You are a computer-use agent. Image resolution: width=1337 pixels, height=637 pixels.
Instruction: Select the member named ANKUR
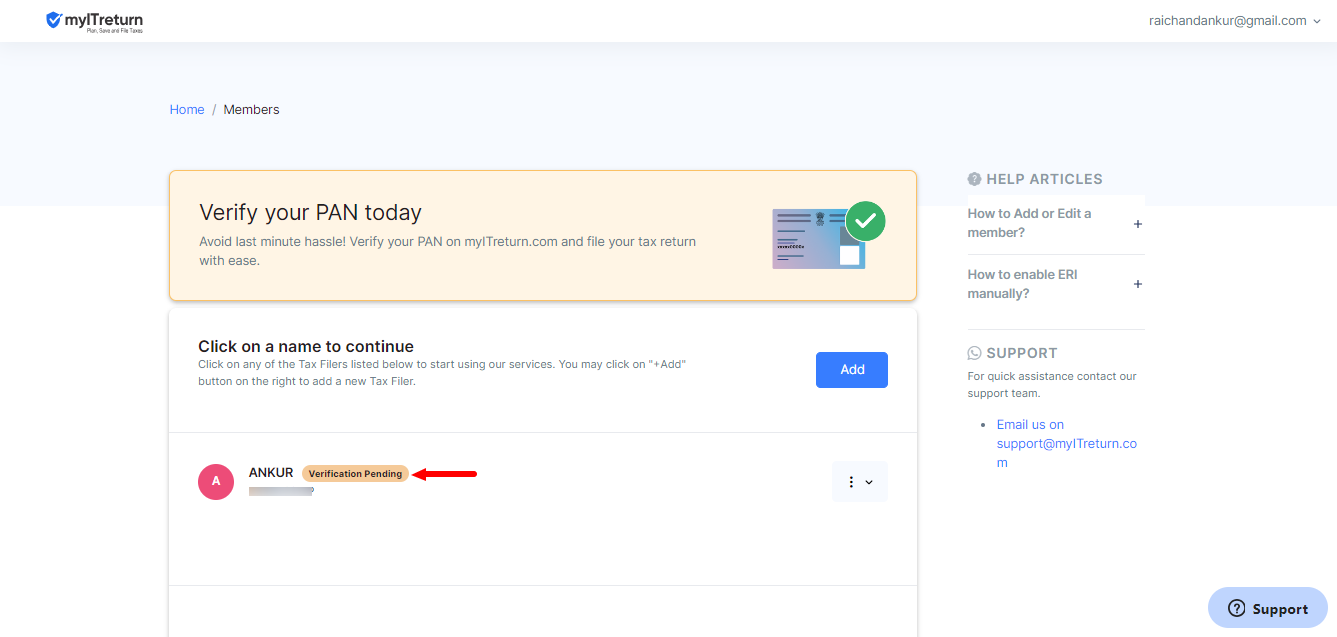(271, 472)
